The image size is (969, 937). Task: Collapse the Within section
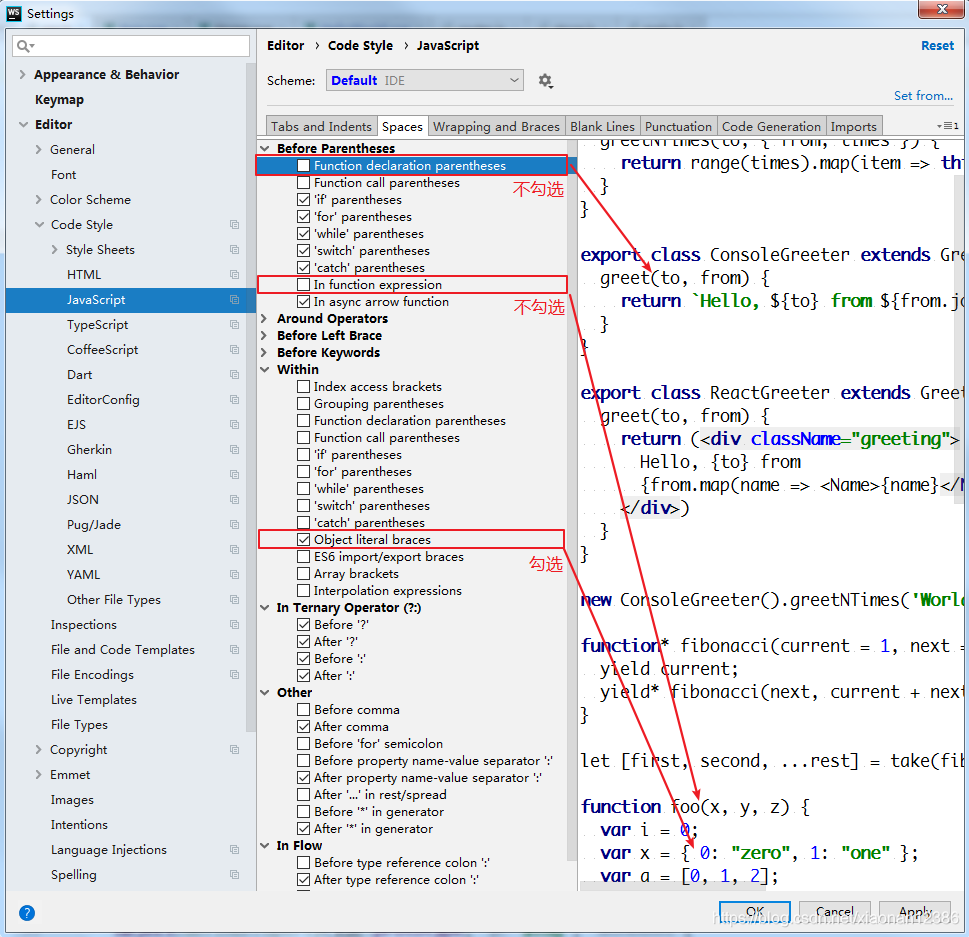264,370
